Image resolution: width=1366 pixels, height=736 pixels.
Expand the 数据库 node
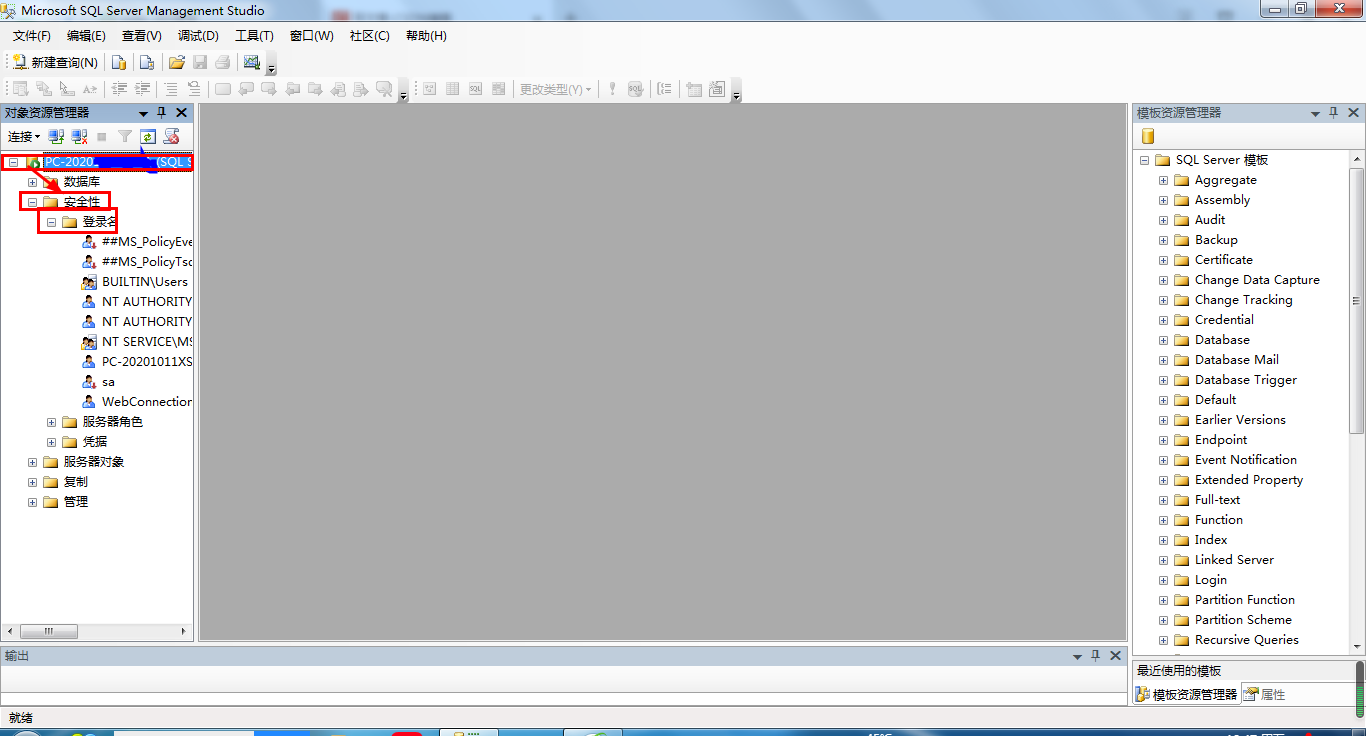click(32, 182)
